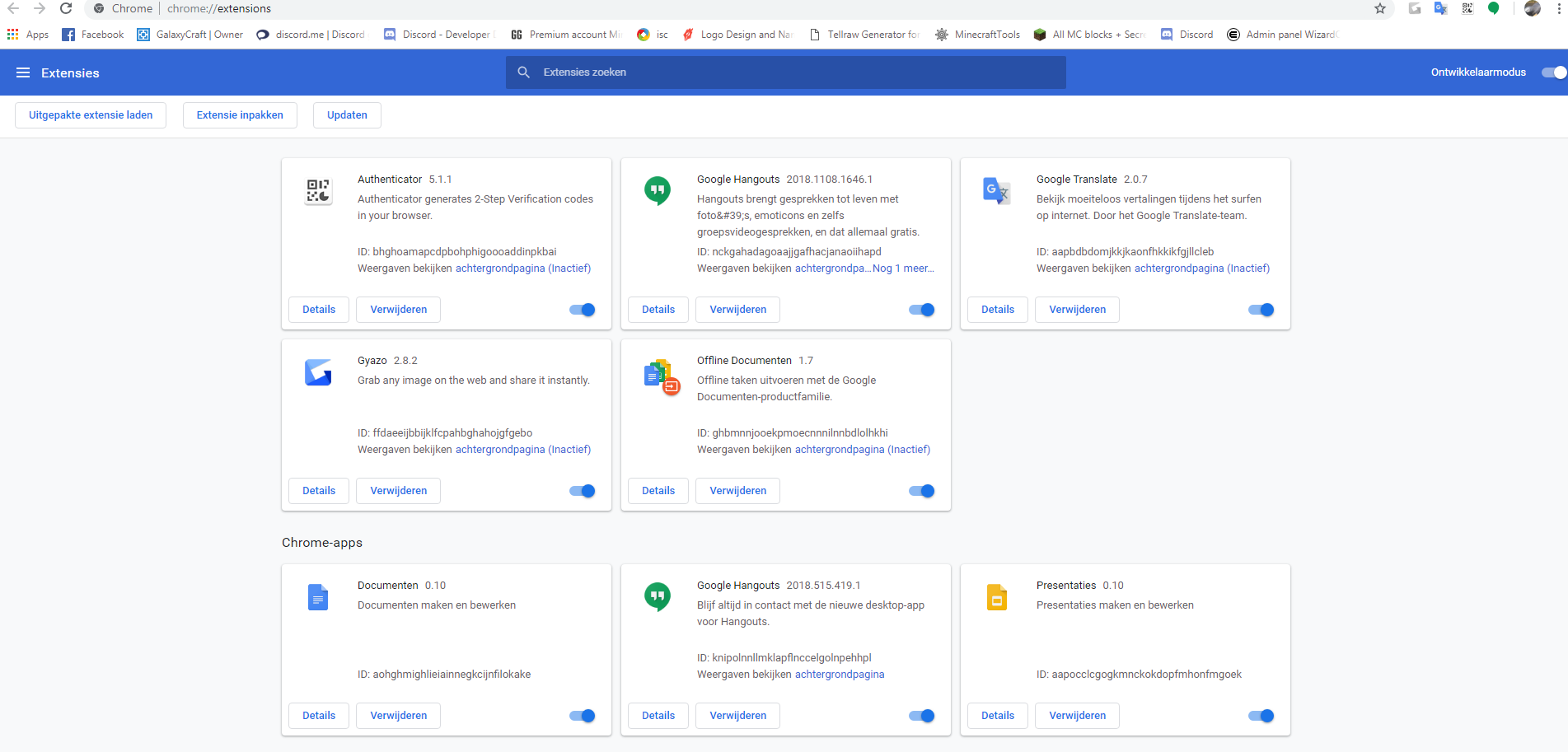Click the Google Hangouts app icon

point(658,597)
